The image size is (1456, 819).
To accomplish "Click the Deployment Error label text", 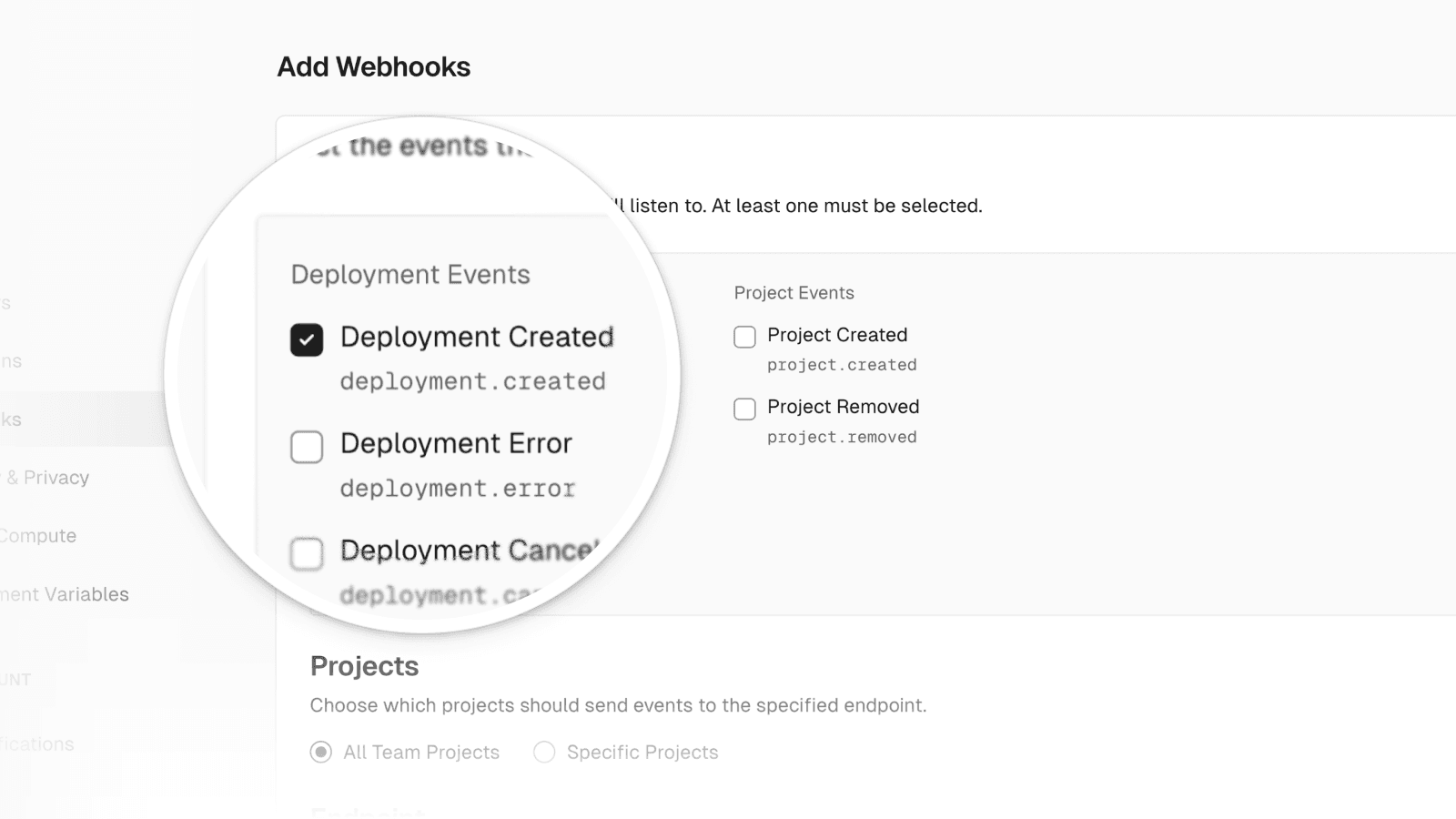I will pyautogui.click(x=456, y=443).
